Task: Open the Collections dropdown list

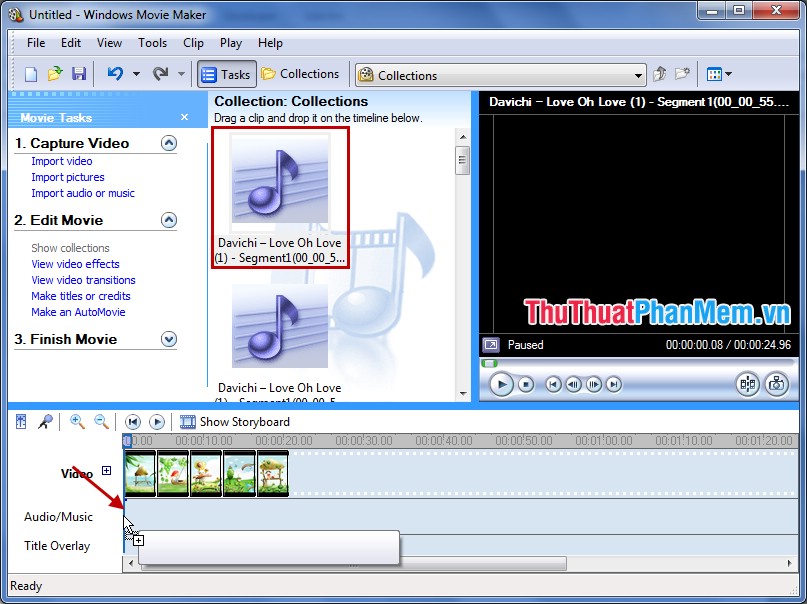Action: (x=641, y=74)
